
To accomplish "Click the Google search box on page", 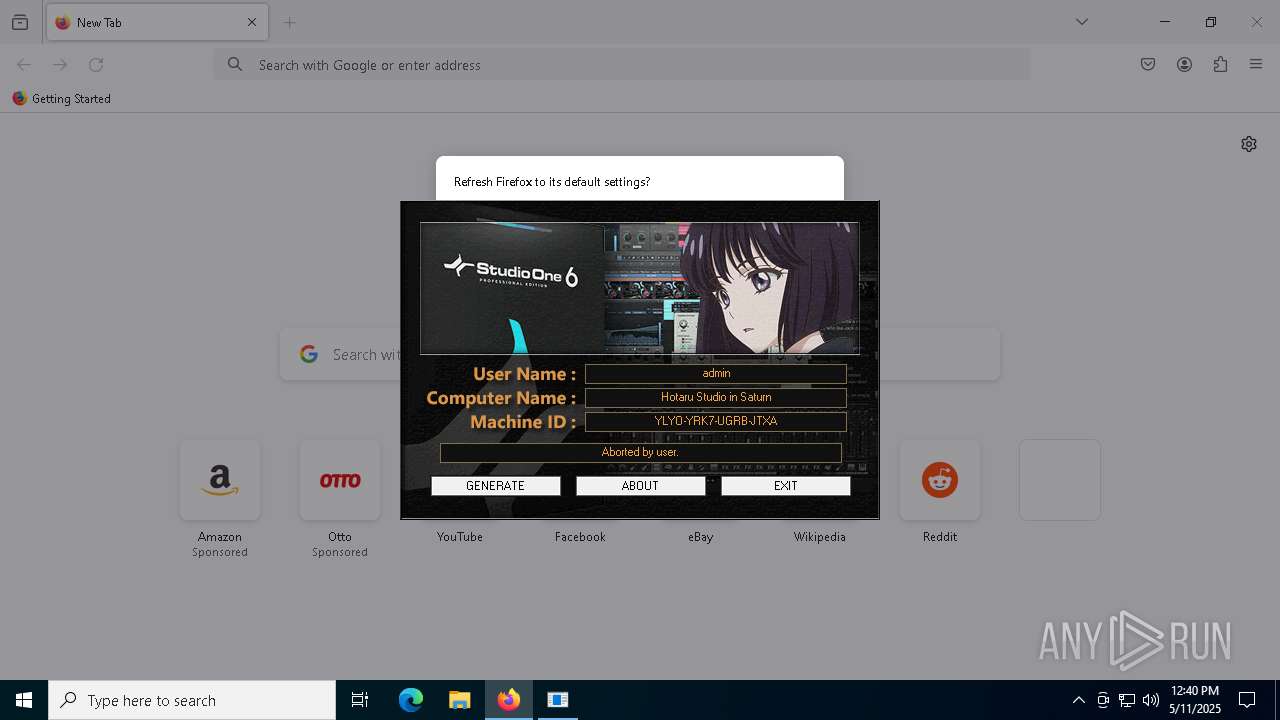I will [x=640, y=354].
